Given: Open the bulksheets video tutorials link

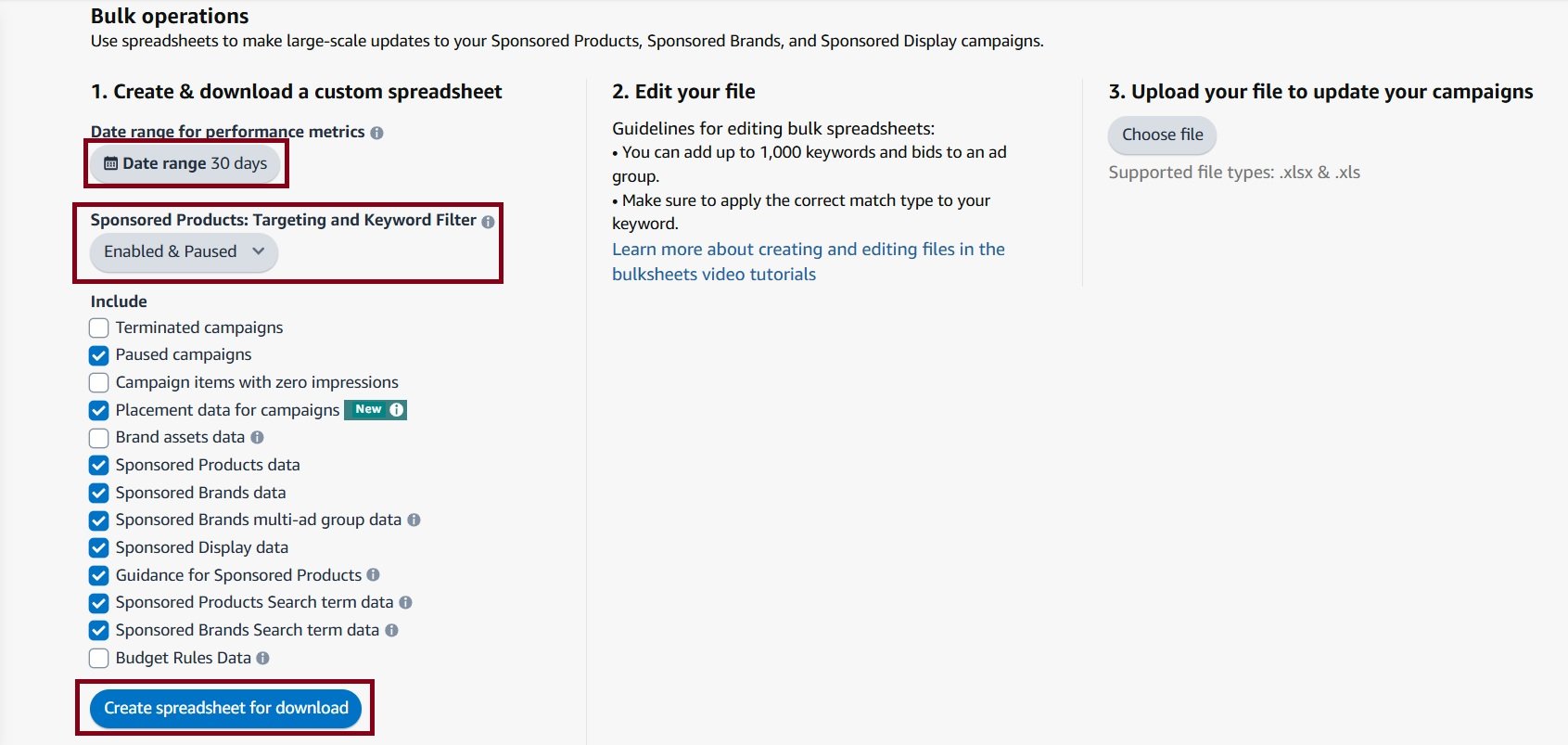Looking at the screenshot, I should point(713,274).
